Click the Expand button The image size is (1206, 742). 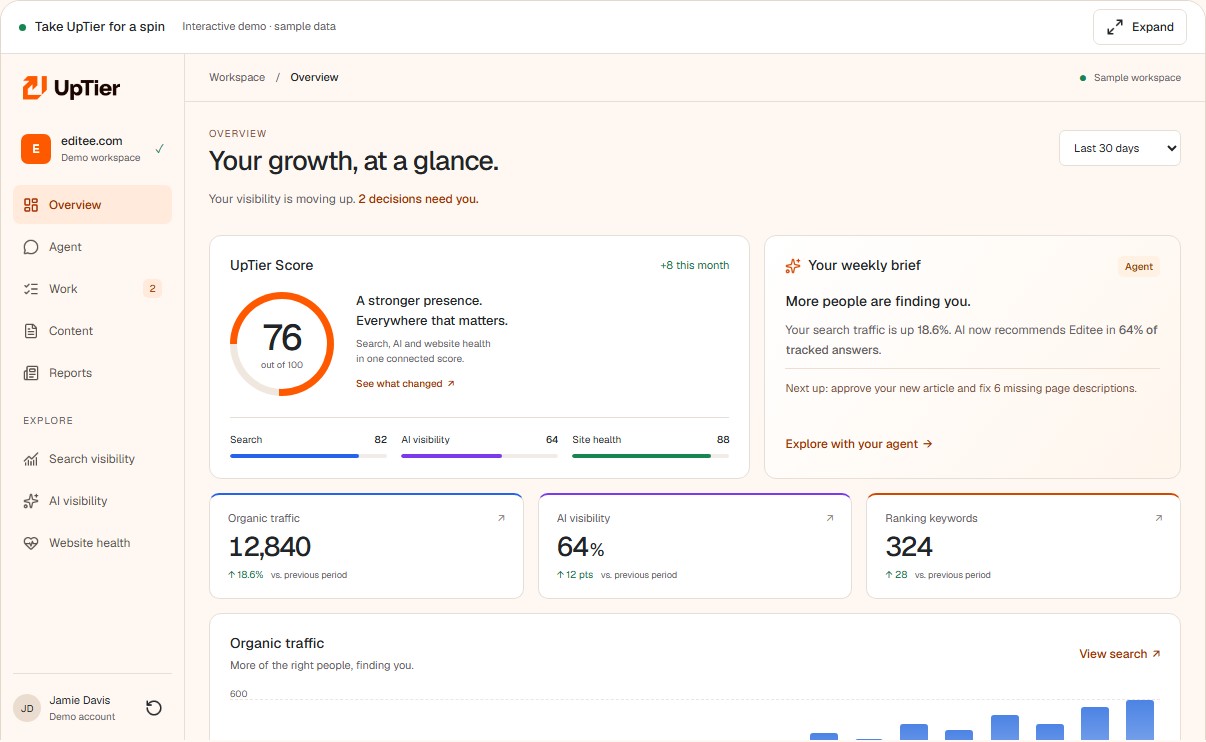[x=1140, y=28]
